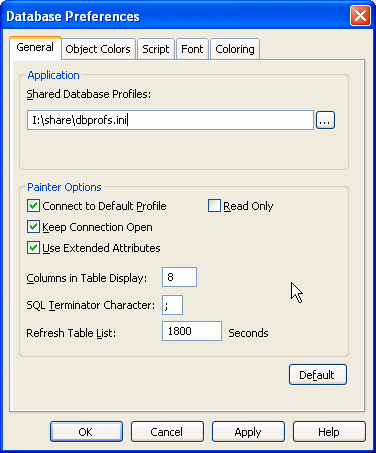Click the Columns in Table Display field

(179, 277)
